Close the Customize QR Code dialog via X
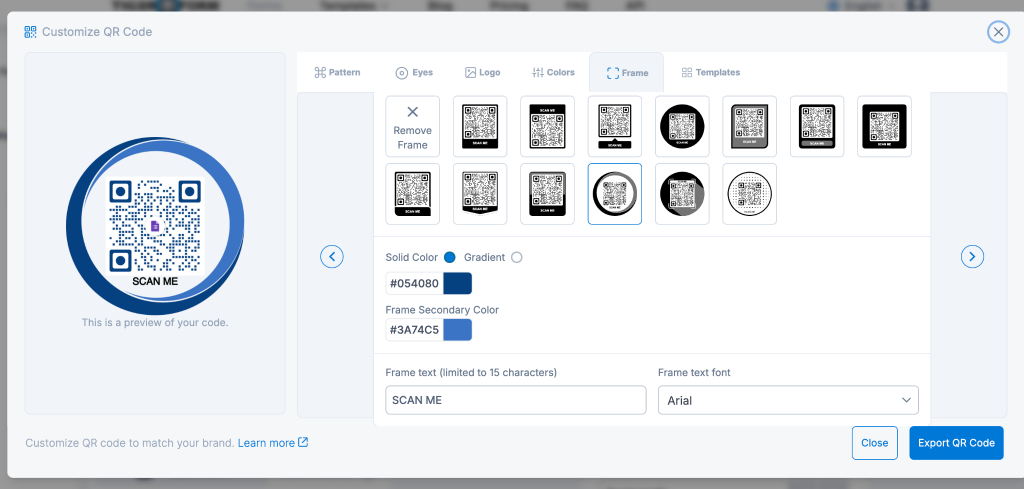 998,31
